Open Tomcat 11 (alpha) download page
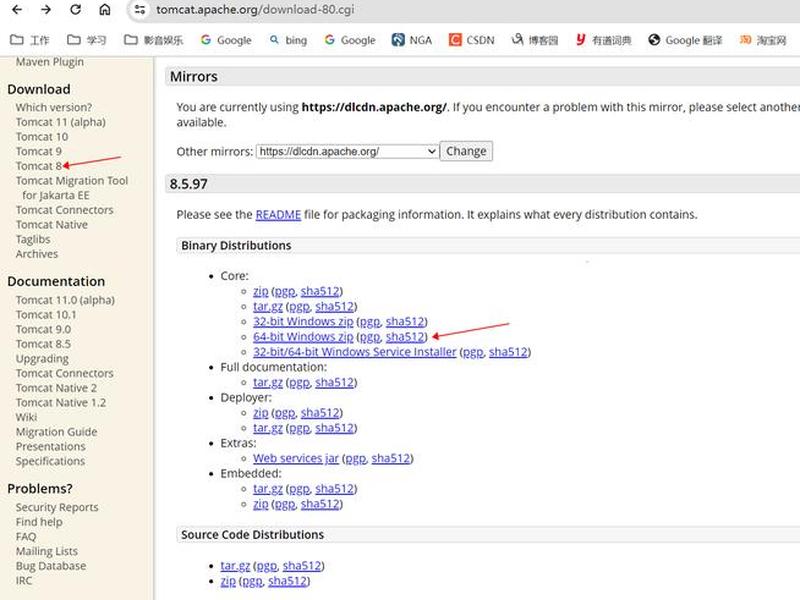The width and height of the screenshot is (800, 600). [x=61, y=122]
